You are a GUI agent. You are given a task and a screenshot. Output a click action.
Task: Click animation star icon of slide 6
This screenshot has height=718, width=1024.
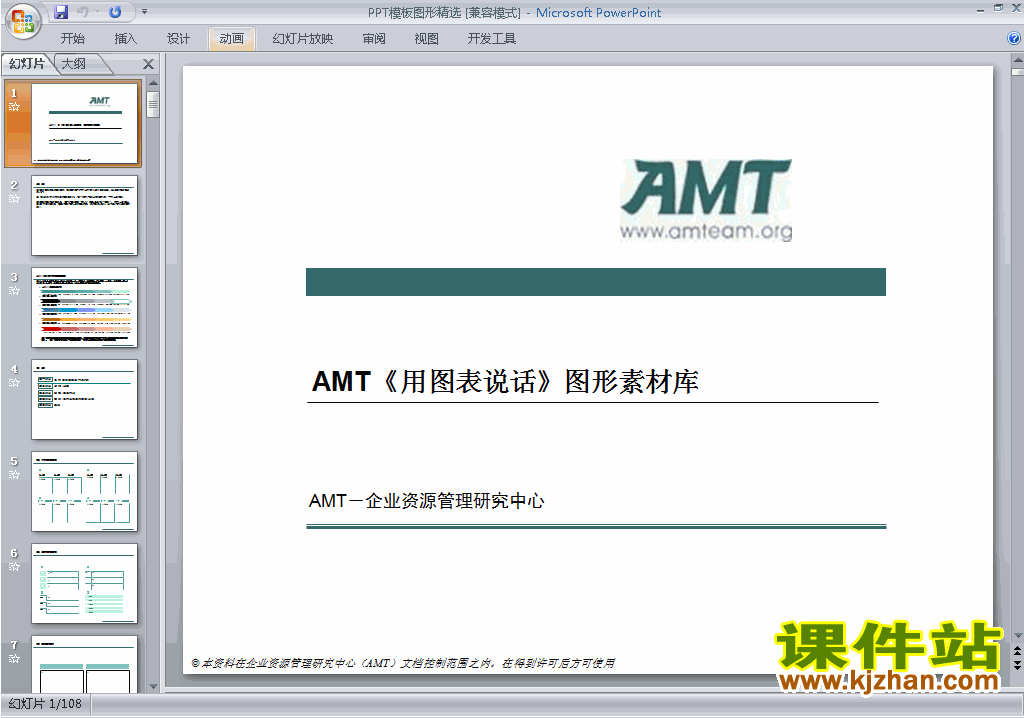coord(14,567)
